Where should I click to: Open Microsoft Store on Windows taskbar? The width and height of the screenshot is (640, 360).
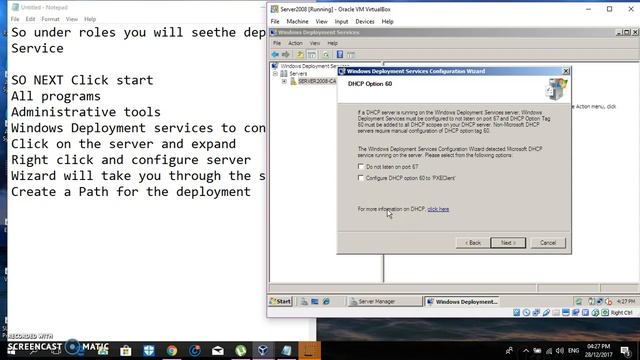click(126, 350)
